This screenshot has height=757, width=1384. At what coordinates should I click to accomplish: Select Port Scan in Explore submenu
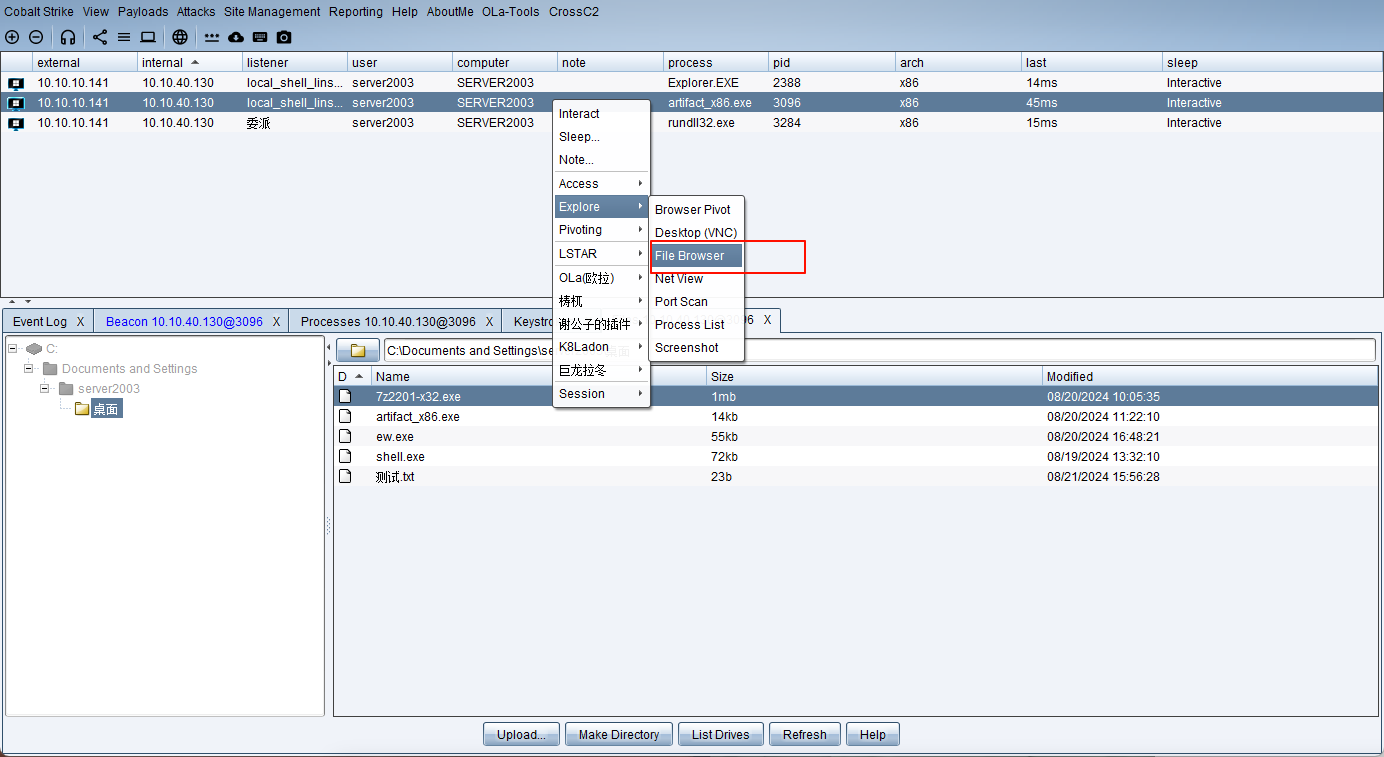(x=697, y=302)
